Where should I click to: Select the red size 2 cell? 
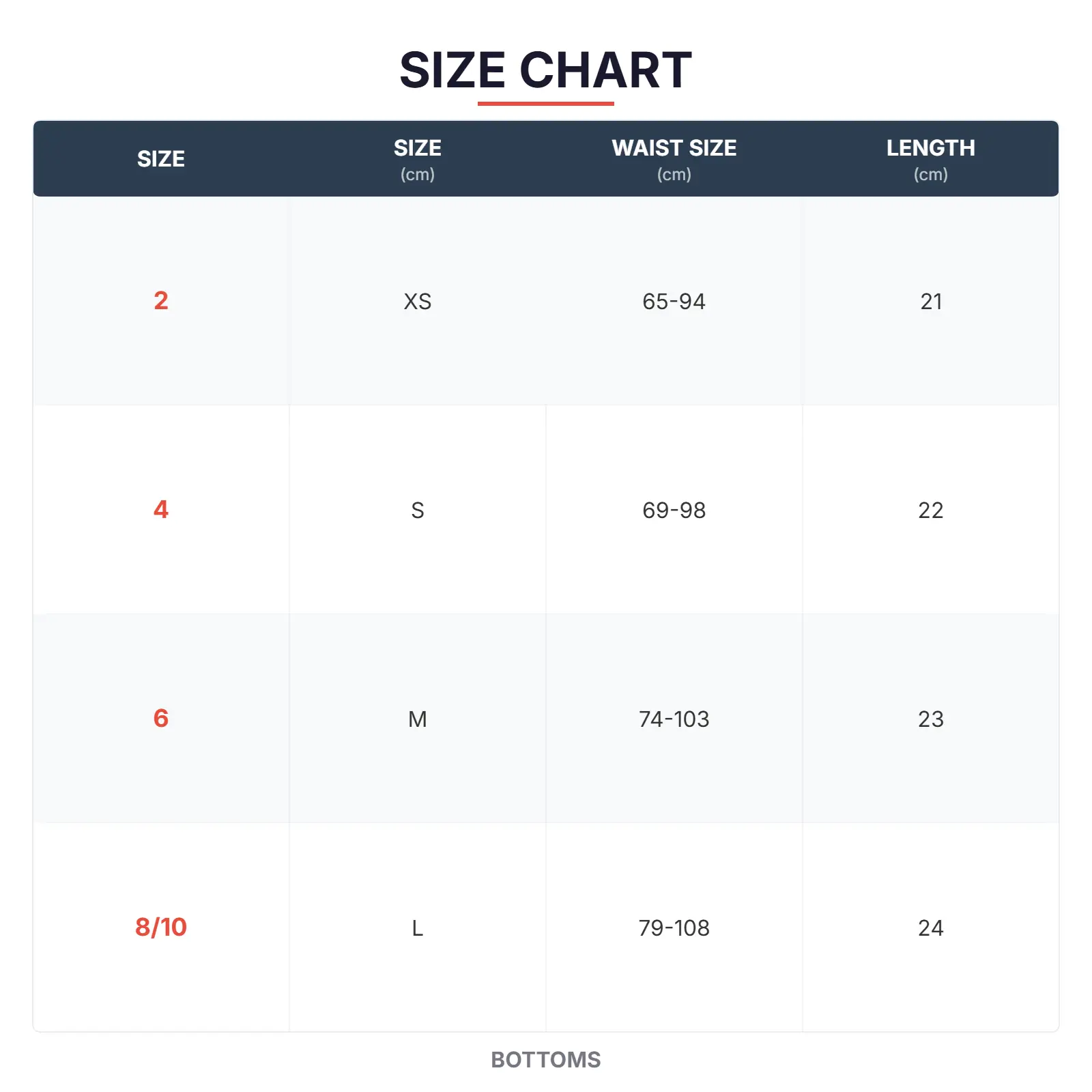pyautogui.click(x=161, y=301)
